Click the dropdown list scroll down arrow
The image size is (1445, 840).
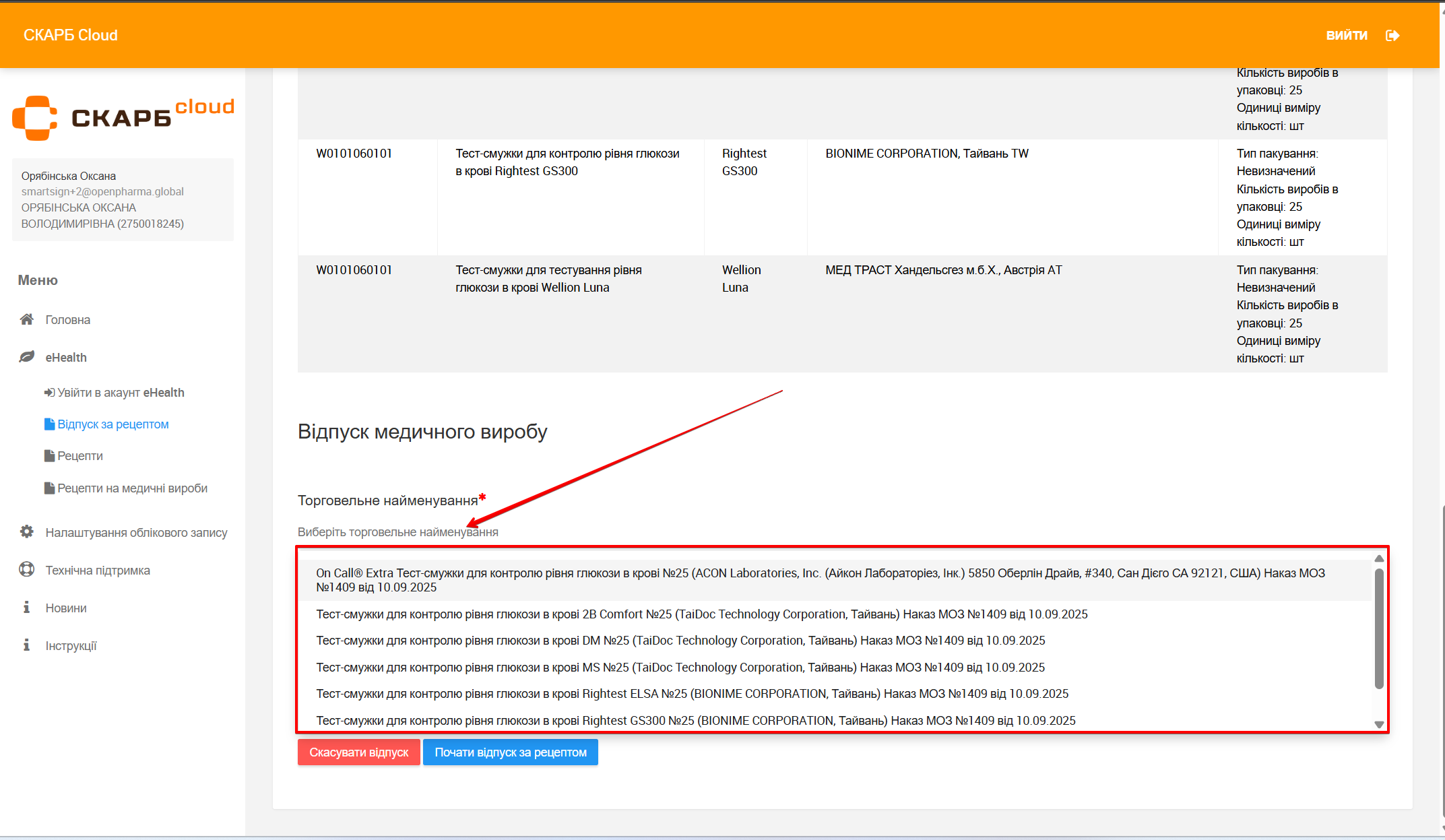[x=1379, y=725]
